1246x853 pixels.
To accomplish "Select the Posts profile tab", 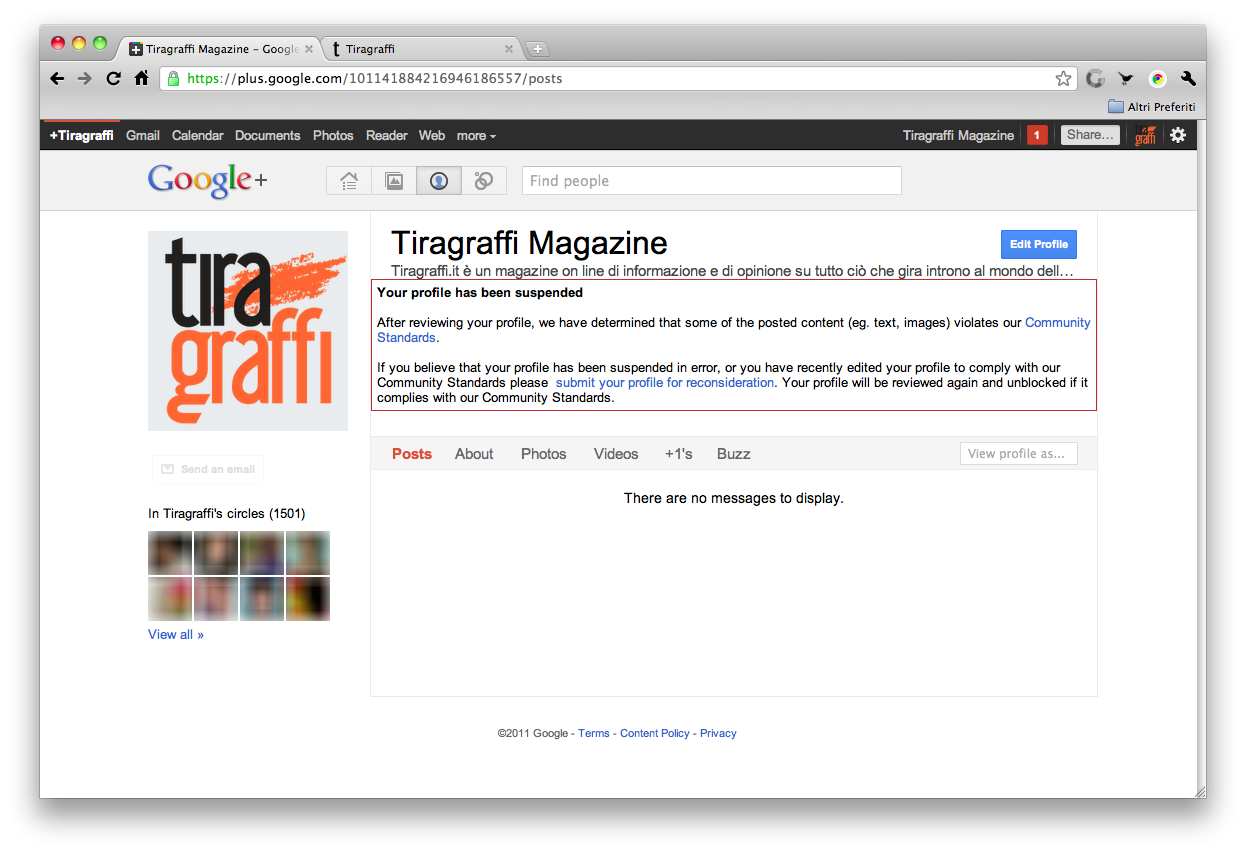I will point(412,454).
